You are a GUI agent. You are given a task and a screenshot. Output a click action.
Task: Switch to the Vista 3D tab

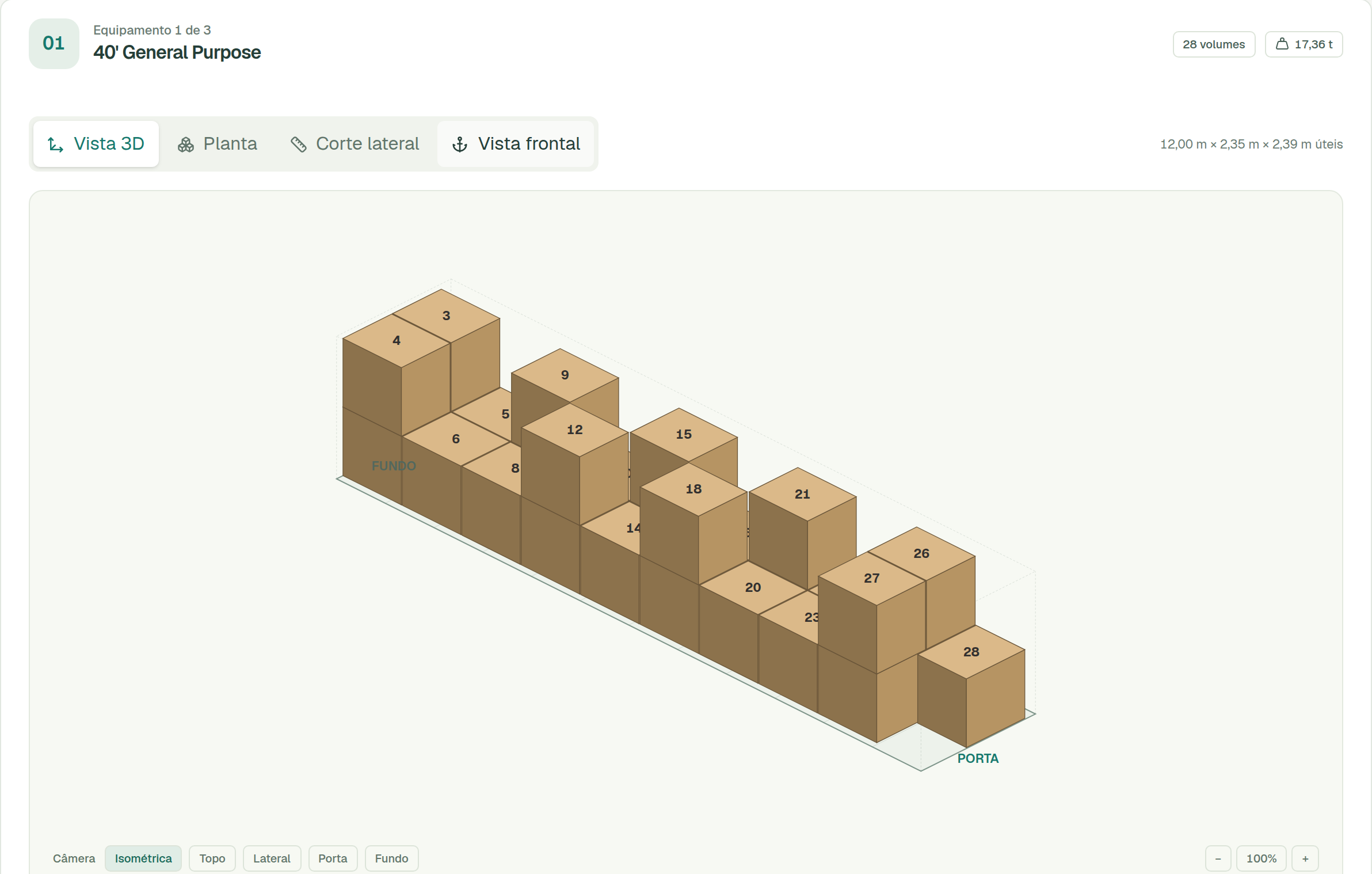point(96,144)
